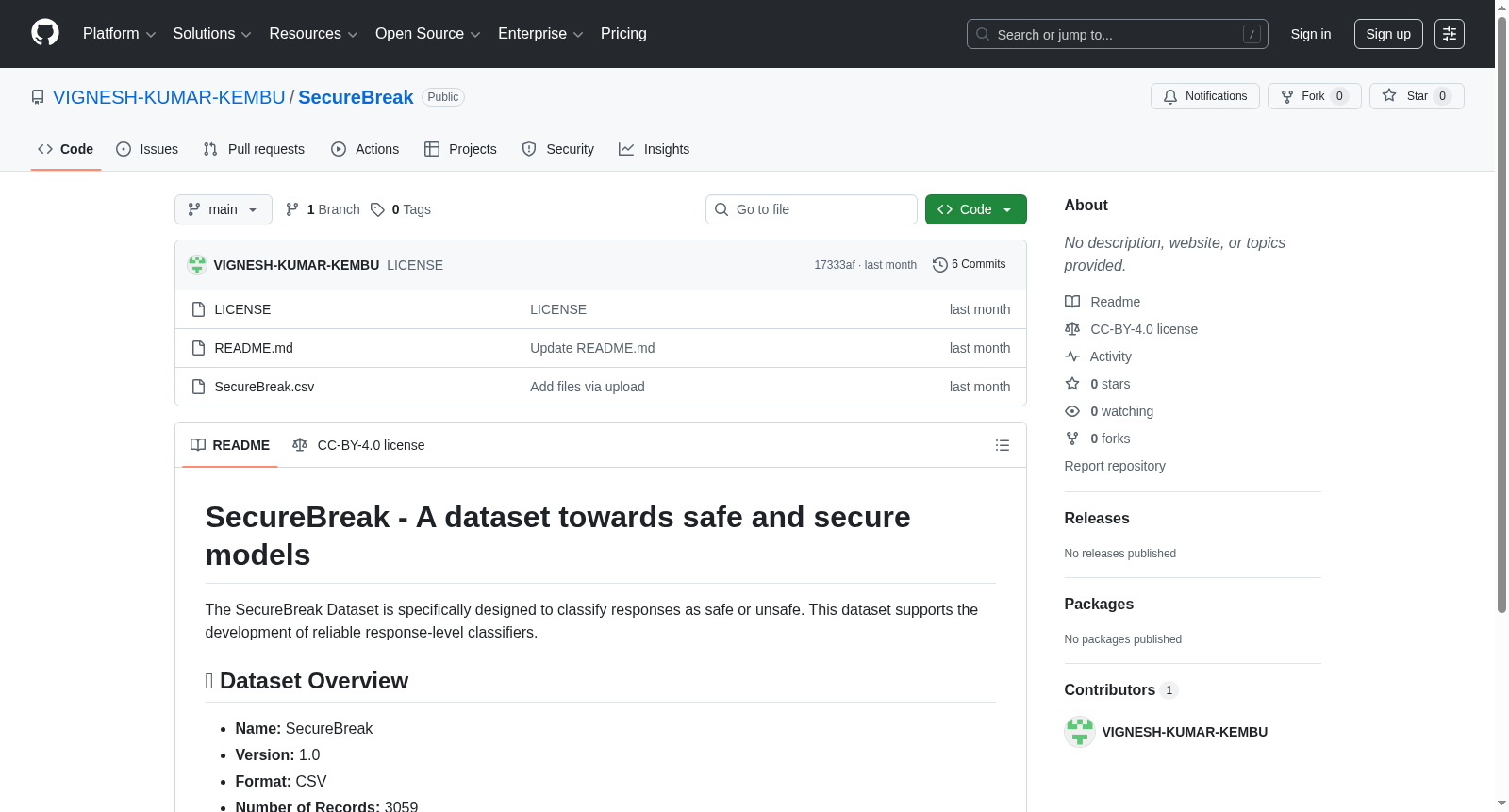Click the Activity pulse icon
Viewport: 1509px width, 812px height.
pyautogui.click(x=1072, y=356)
